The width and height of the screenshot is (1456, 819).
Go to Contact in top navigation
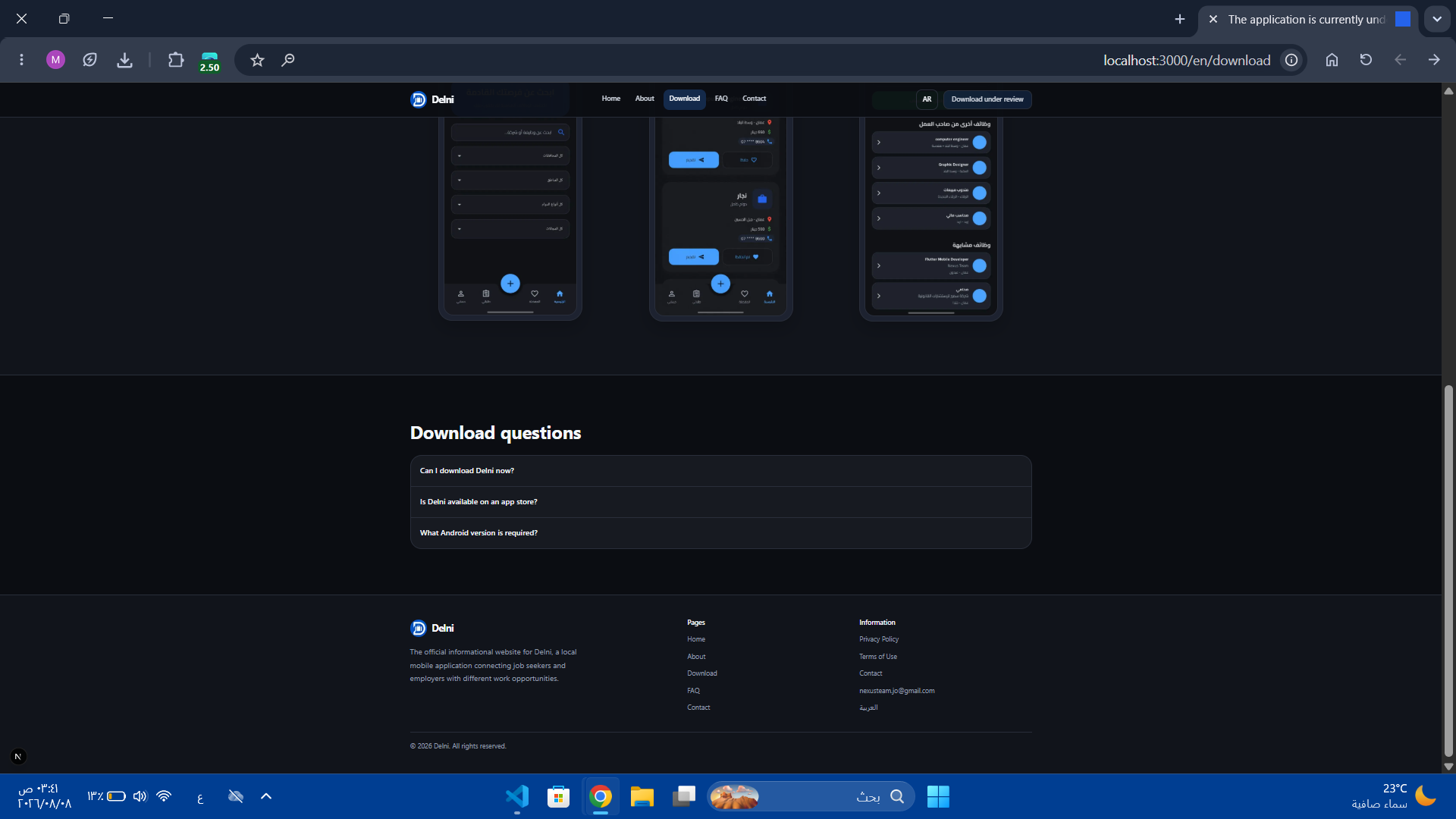[x=754, y=99]
